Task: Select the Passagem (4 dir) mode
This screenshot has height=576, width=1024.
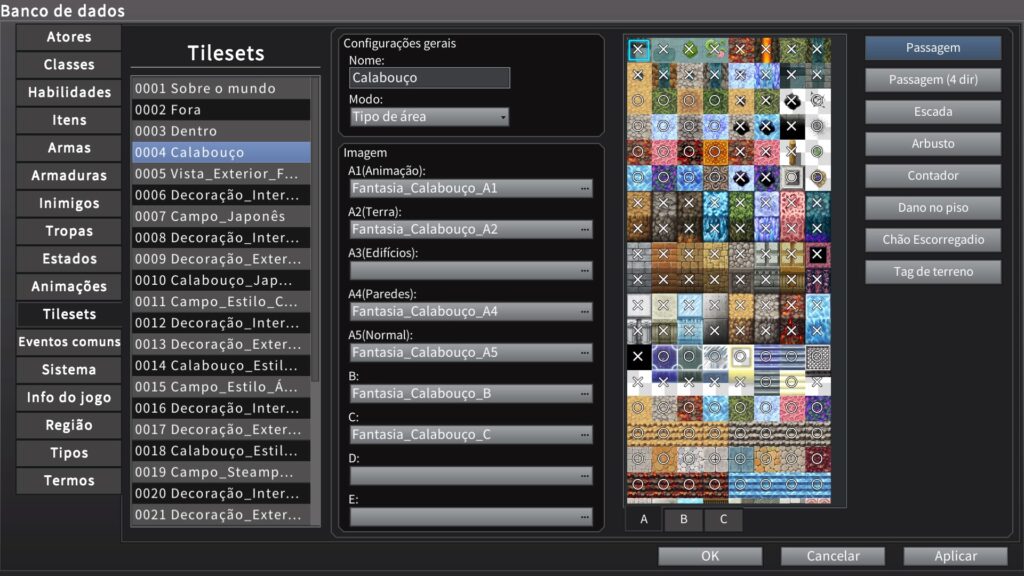Action: pyautogui.click(x=933, y=80)
